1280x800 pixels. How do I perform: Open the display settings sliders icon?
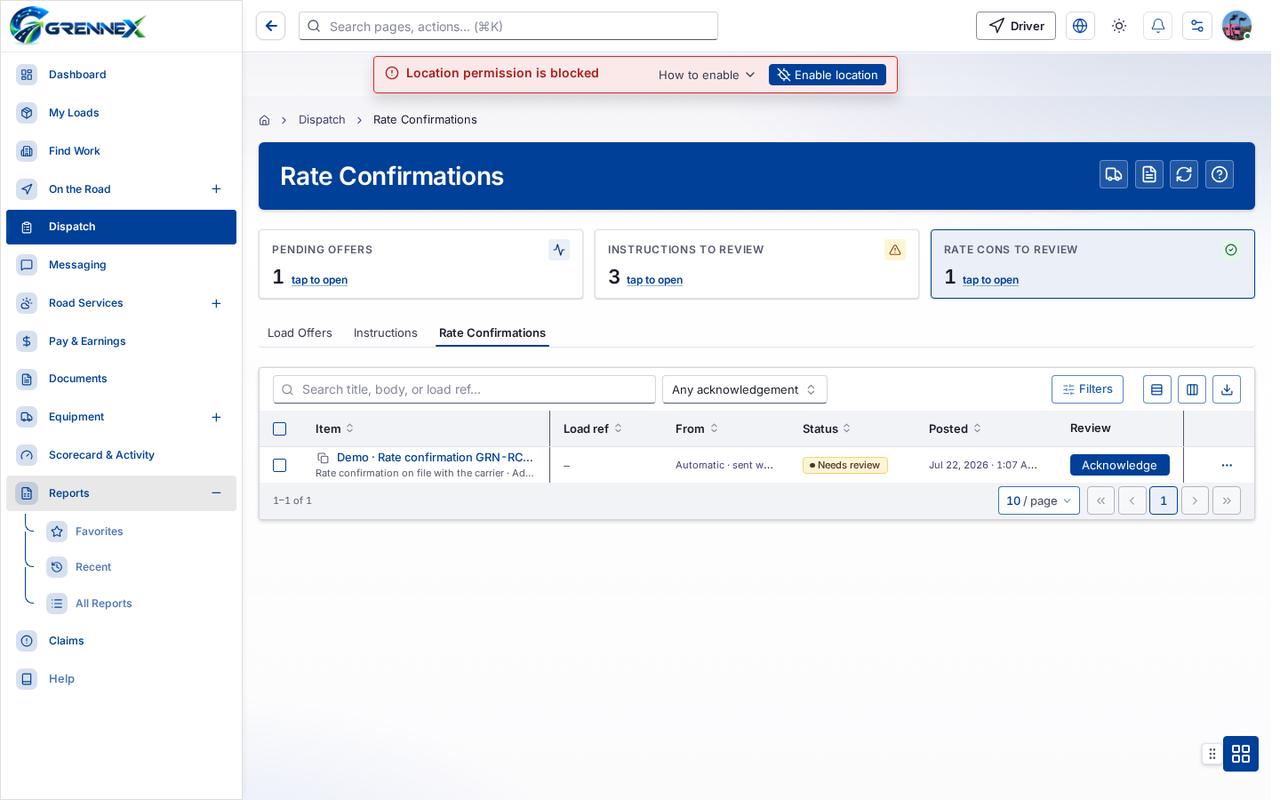tap(1197, 26)
